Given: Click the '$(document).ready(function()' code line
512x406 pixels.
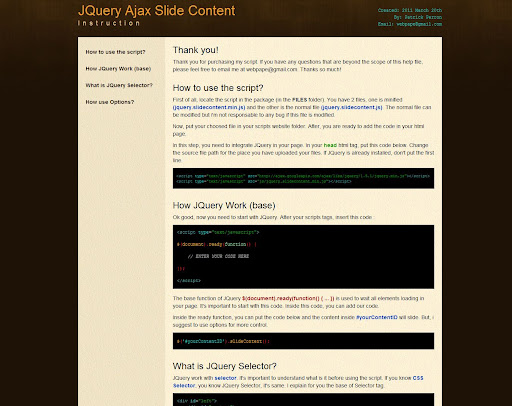Looking at the screenshot, I should click(217, 244).
